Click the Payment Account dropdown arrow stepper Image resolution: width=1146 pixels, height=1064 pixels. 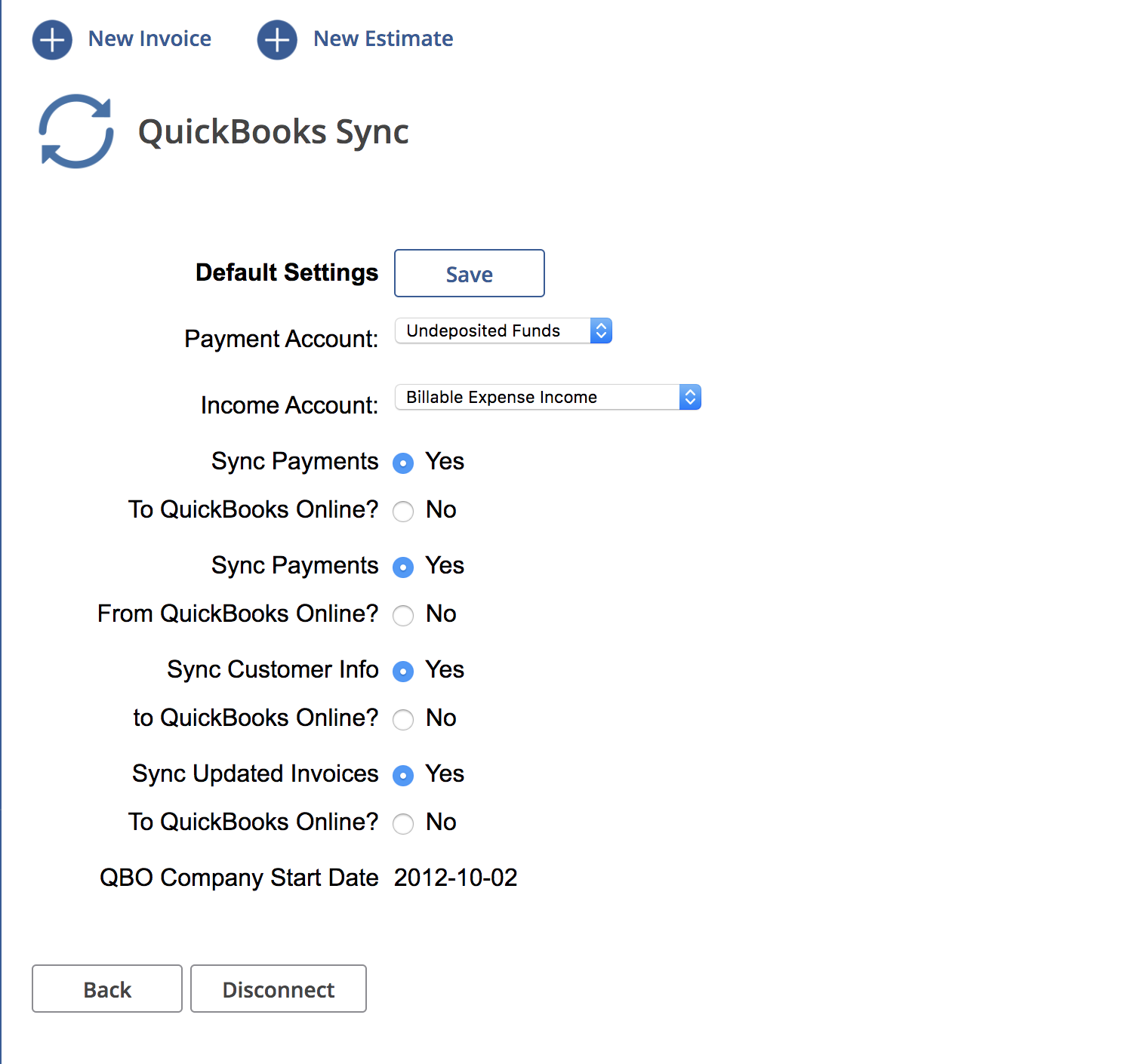point(601,331)
